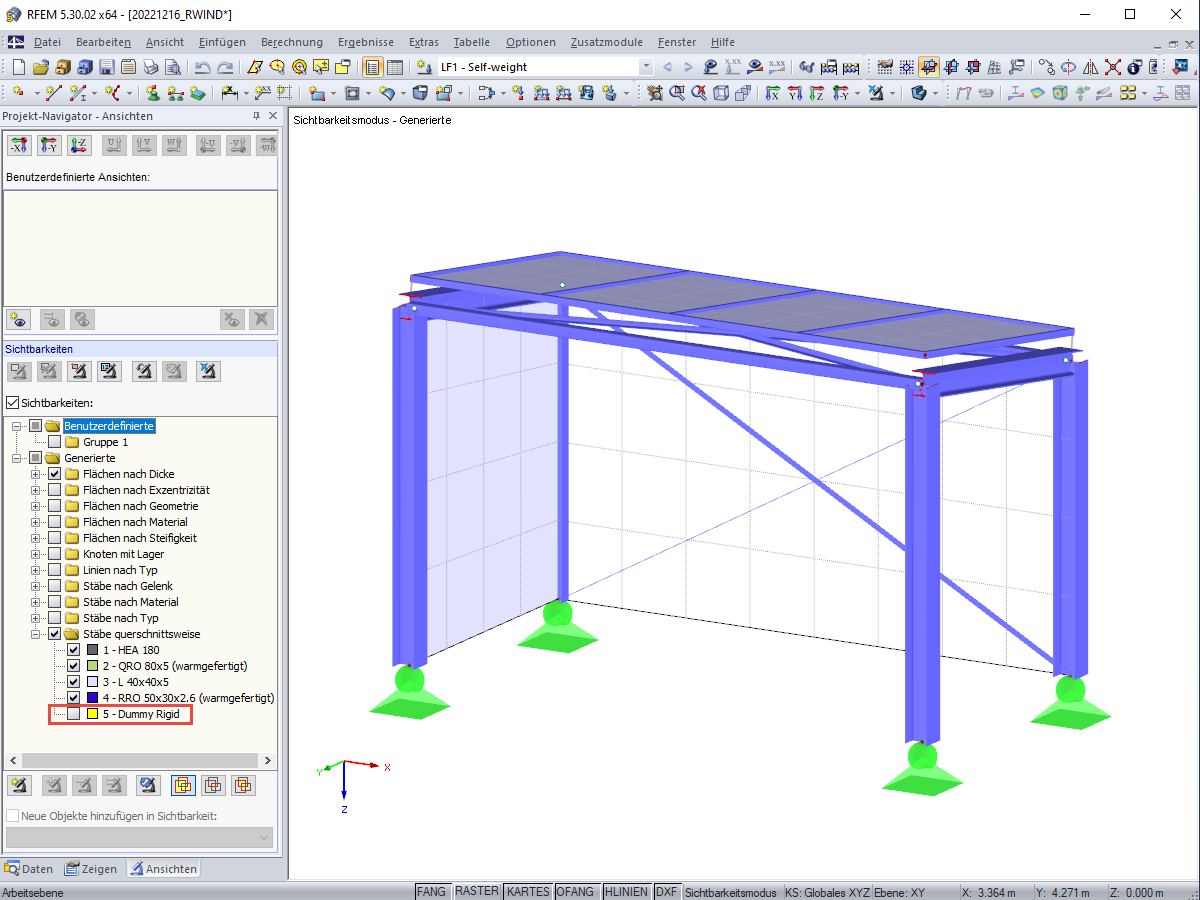This screenshot has width=1200, height=900.
Task: Toggle the FANG status bar button
Action: pyautogui.click(x=432, y=892)
